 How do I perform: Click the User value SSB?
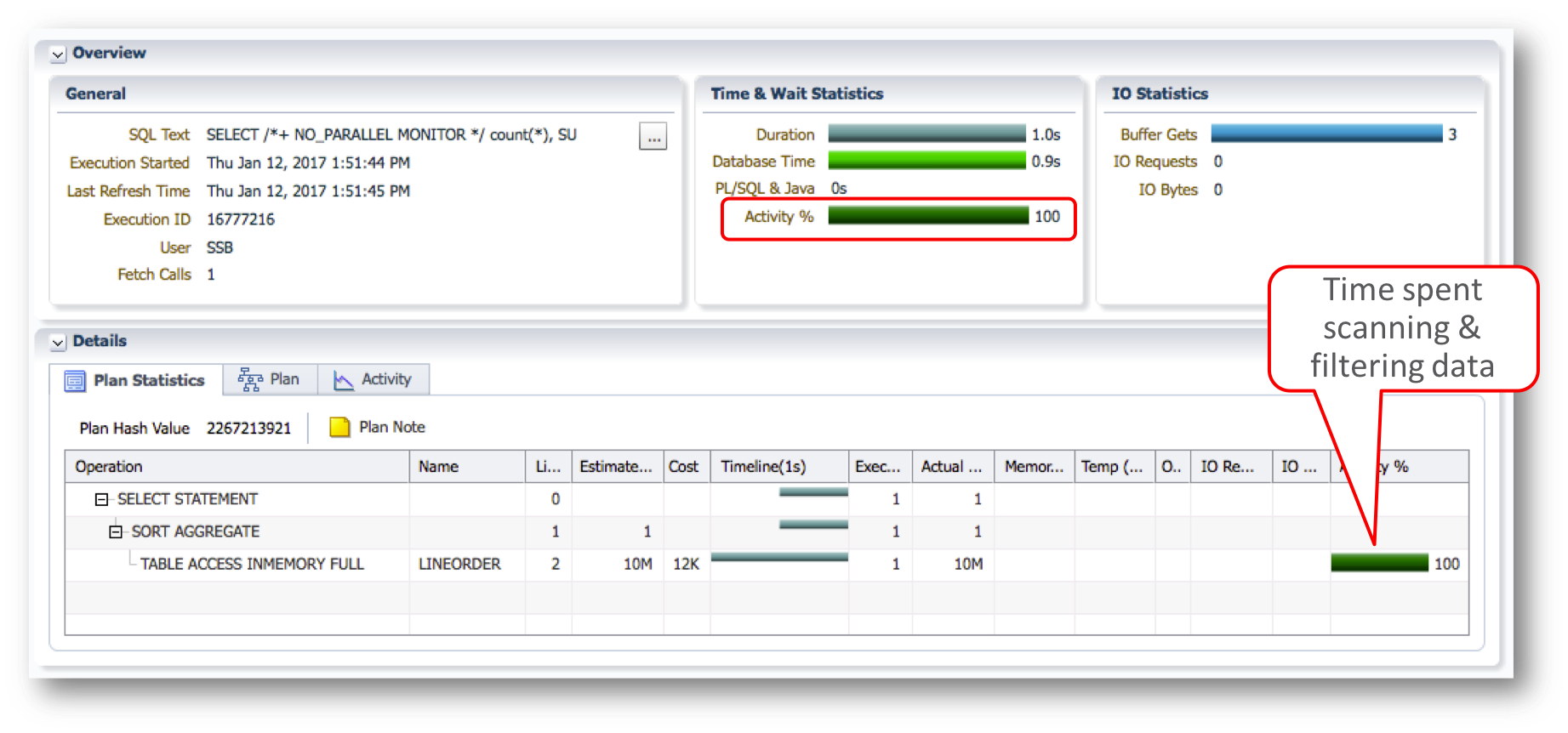pyautogui.click(x=220, y=247)
